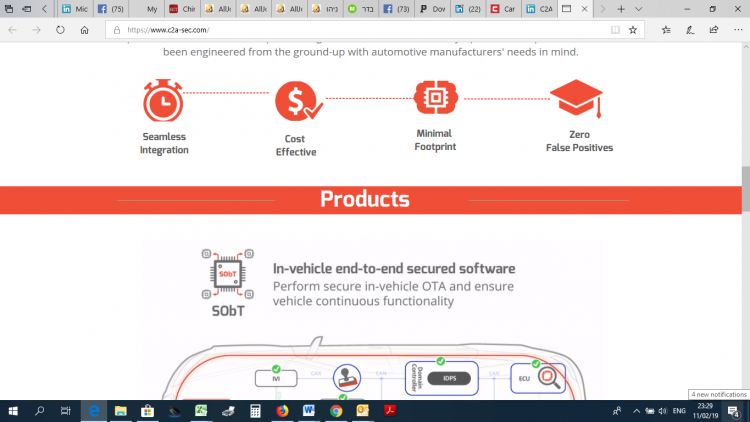View site security lock information
This screenshot has width=750, height=422.
116,30
